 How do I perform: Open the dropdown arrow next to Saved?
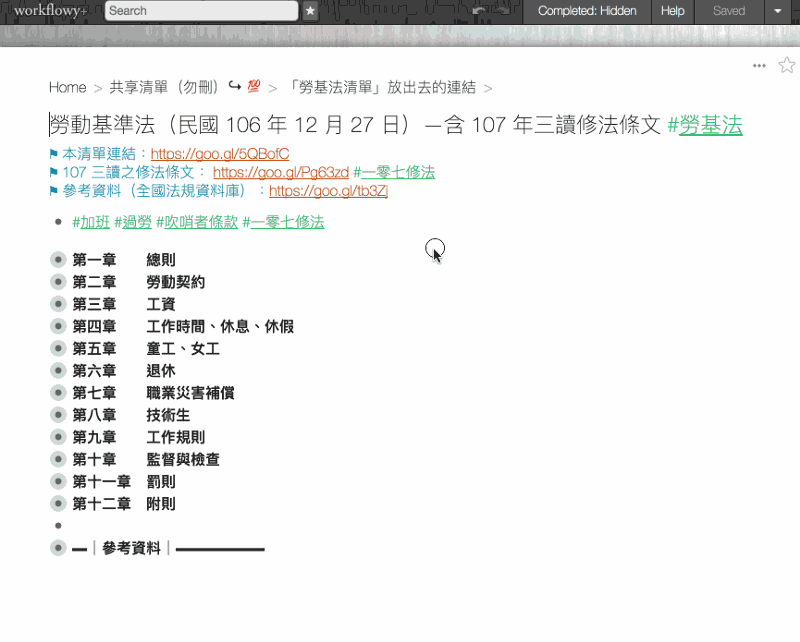coord(778,11)
